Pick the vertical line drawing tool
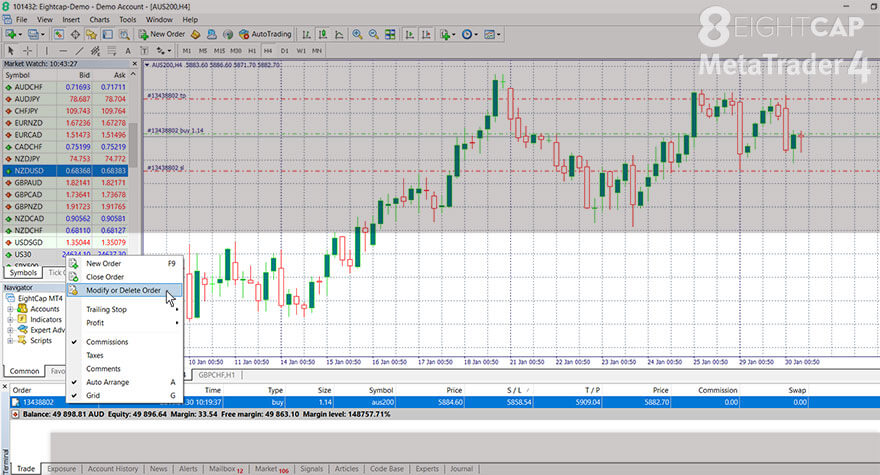Screen dimensions: 880x475 47,51
